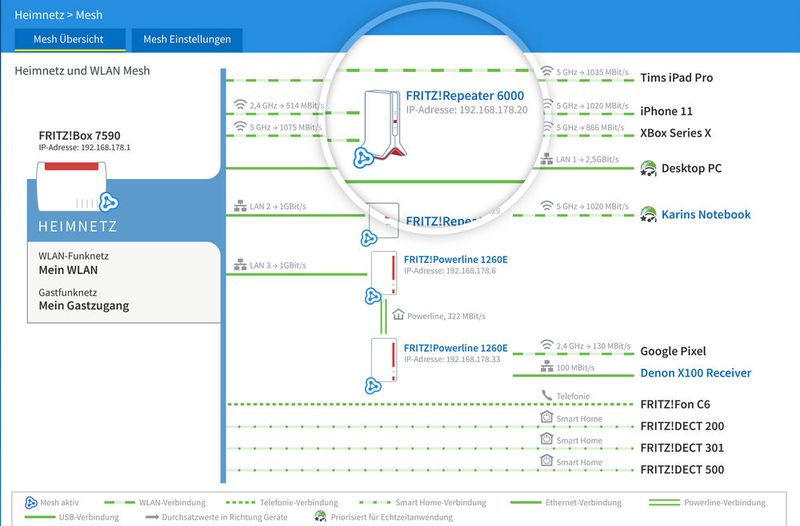800x526 pixels.
Task: Select the Tims iPad Pro device
Action: click(677, 78)
